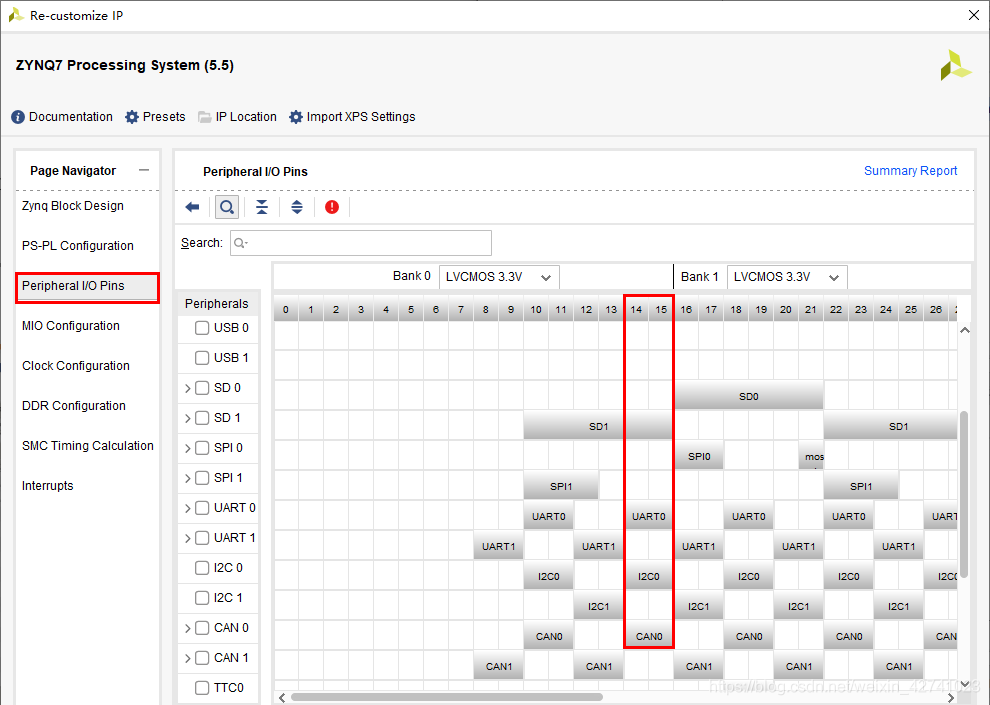Image resolution: width=990 pixels, height=705 pixels.
Task: Click in the Search input field
Action: [x=361, y=243]
